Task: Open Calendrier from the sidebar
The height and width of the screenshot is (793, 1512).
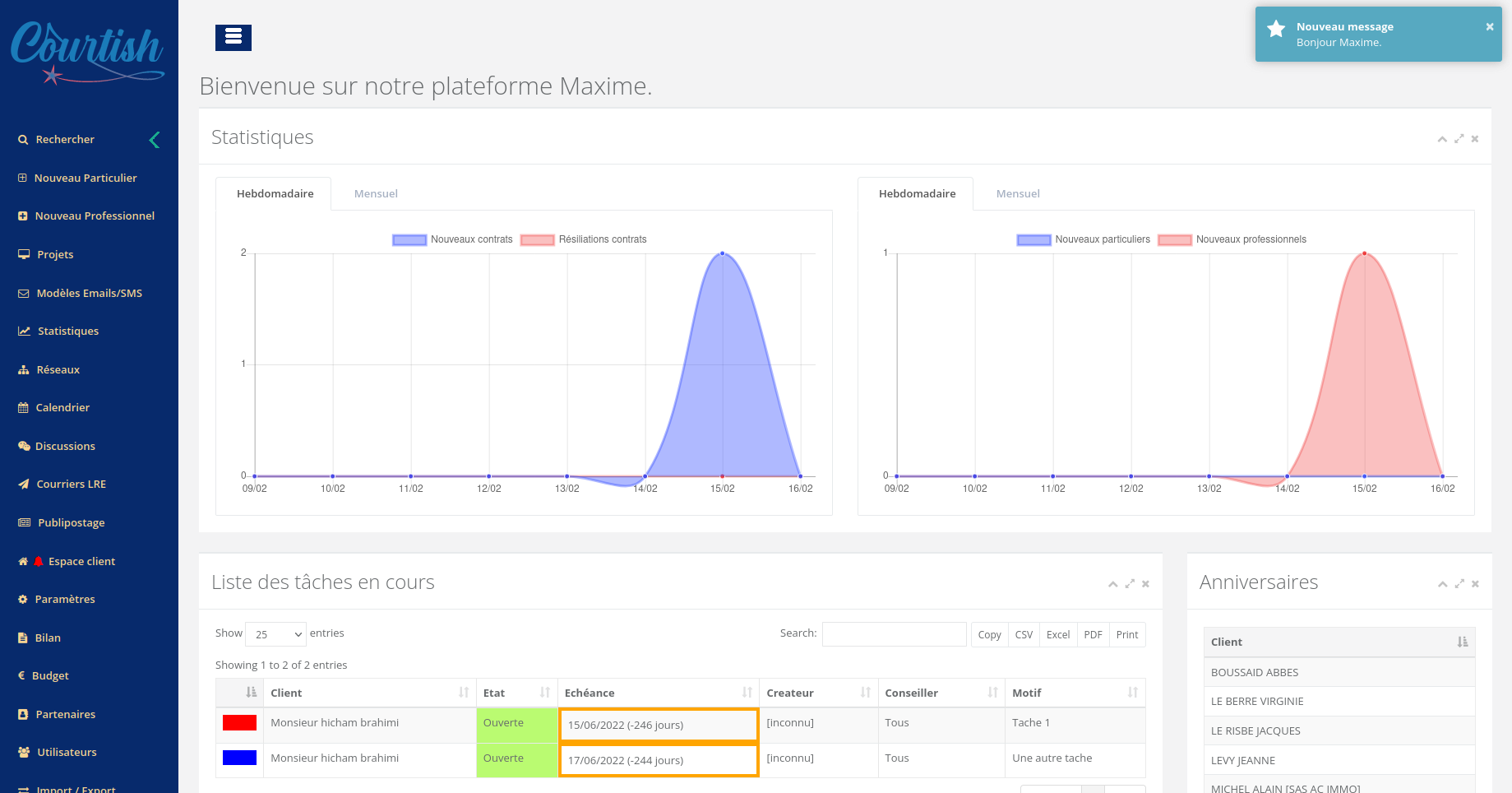Action: (x=62, y=408)
